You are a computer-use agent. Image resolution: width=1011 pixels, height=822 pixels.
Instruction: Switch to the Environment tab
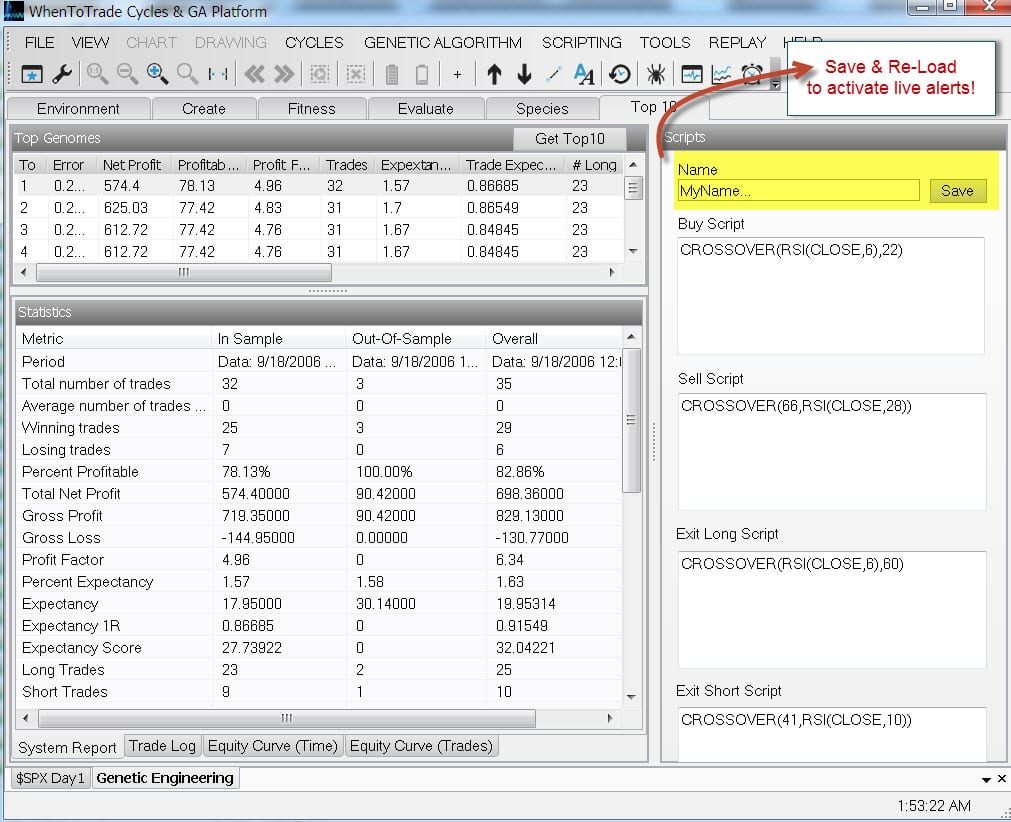pyautogui.click(x=78, y=109)
